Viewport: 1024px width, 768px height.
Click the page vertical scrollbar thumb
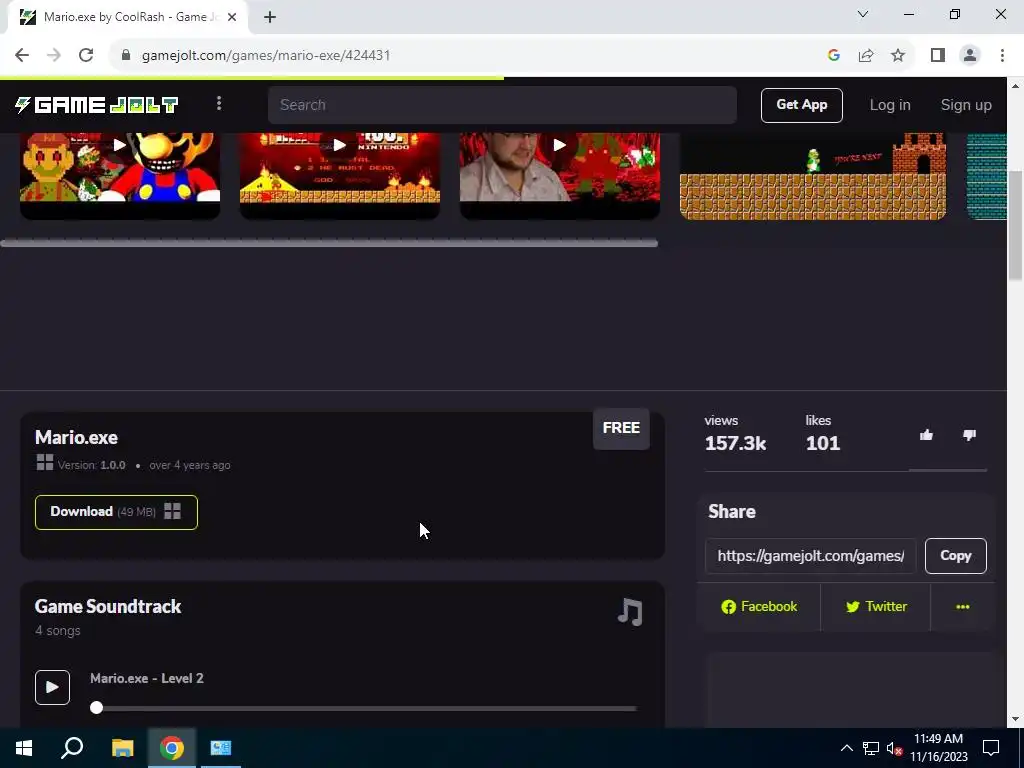coord(1015,225)
